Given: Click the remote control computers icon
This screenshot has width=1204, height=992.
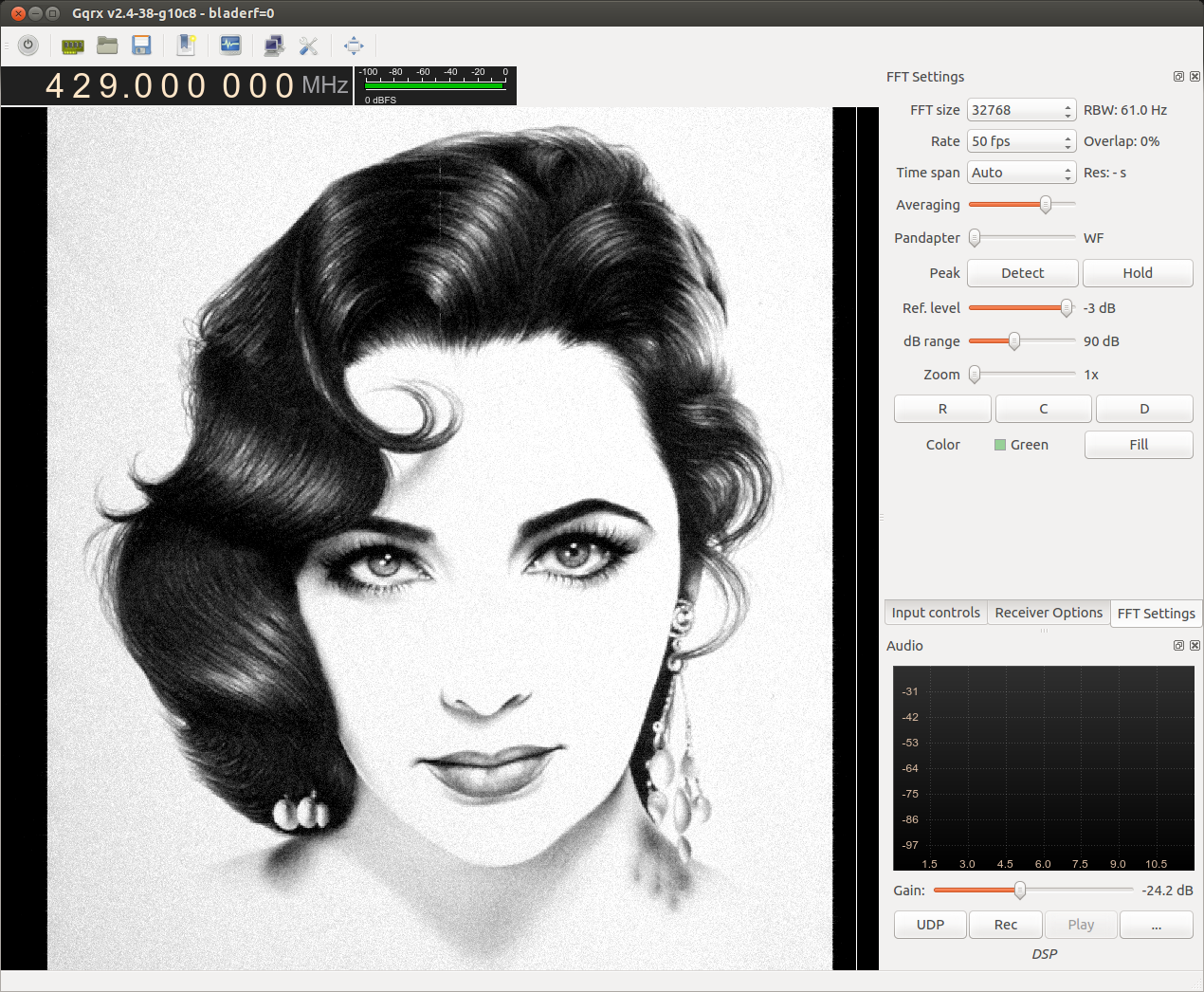Looking at the screenshot, I should pos(274,46).
